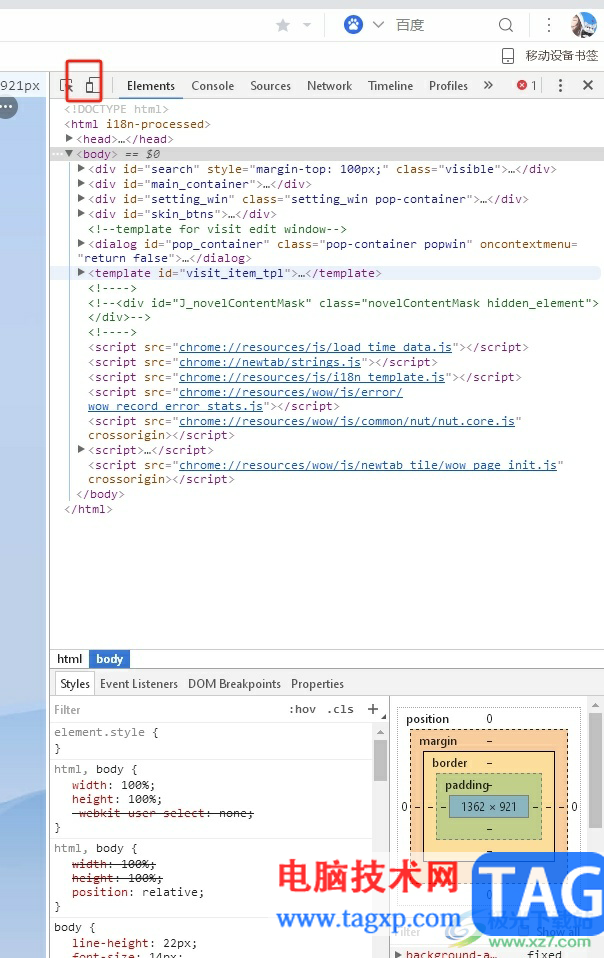Screen dimensions: 604x958
Task: Click the red error count indicator
Action: (526, 86)
